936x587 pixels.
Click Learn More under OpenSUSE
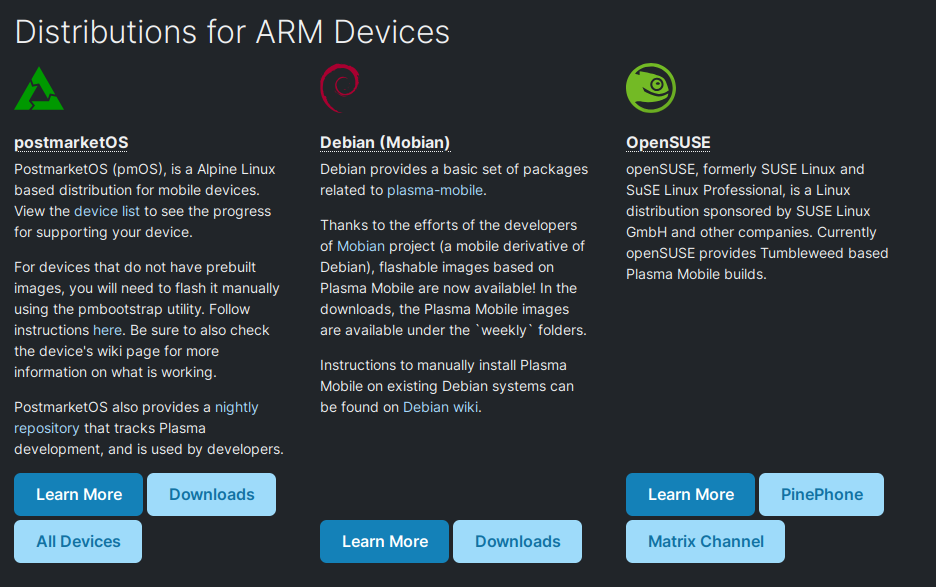(691, 494)
